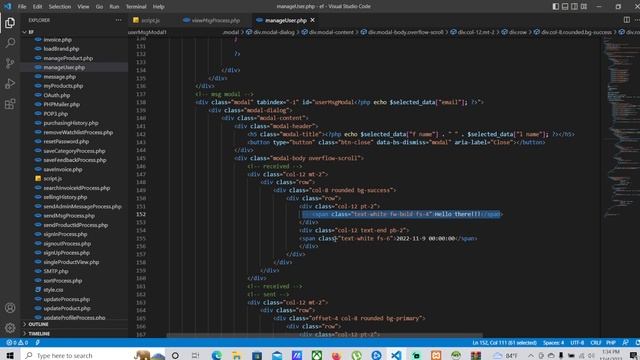Open the Manage gear icon
This screenshot has height=360, width=640.
[x=10, y=328]
